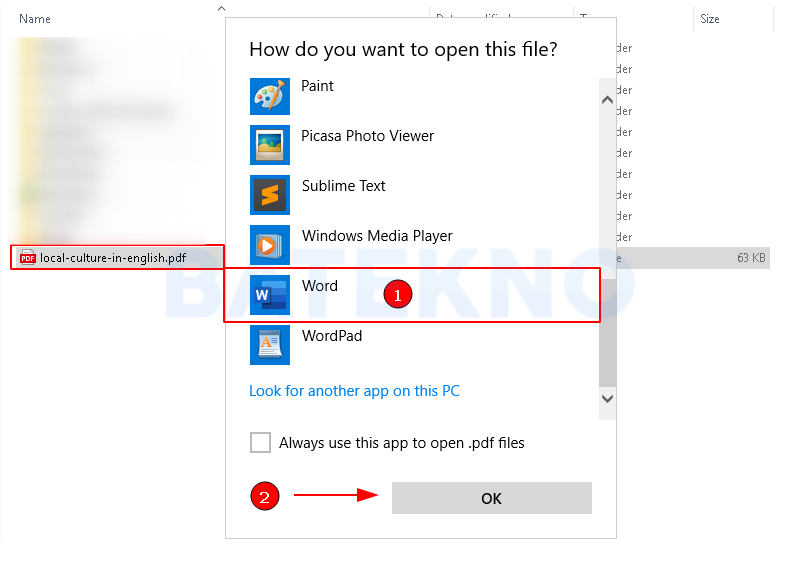Image resolution: width=794 pixels, height=562 pixels.
Task: Open Look for another app on this PC
Action: click(354, 391)
